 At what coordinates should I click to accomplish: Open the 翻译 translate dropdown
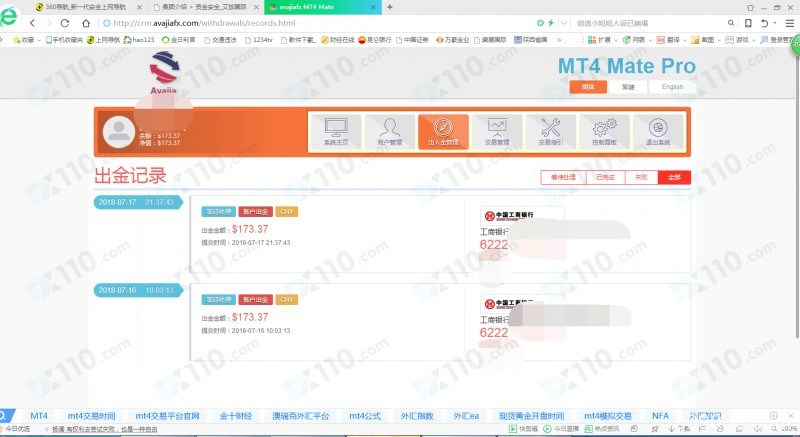click(x=670, y=40)
